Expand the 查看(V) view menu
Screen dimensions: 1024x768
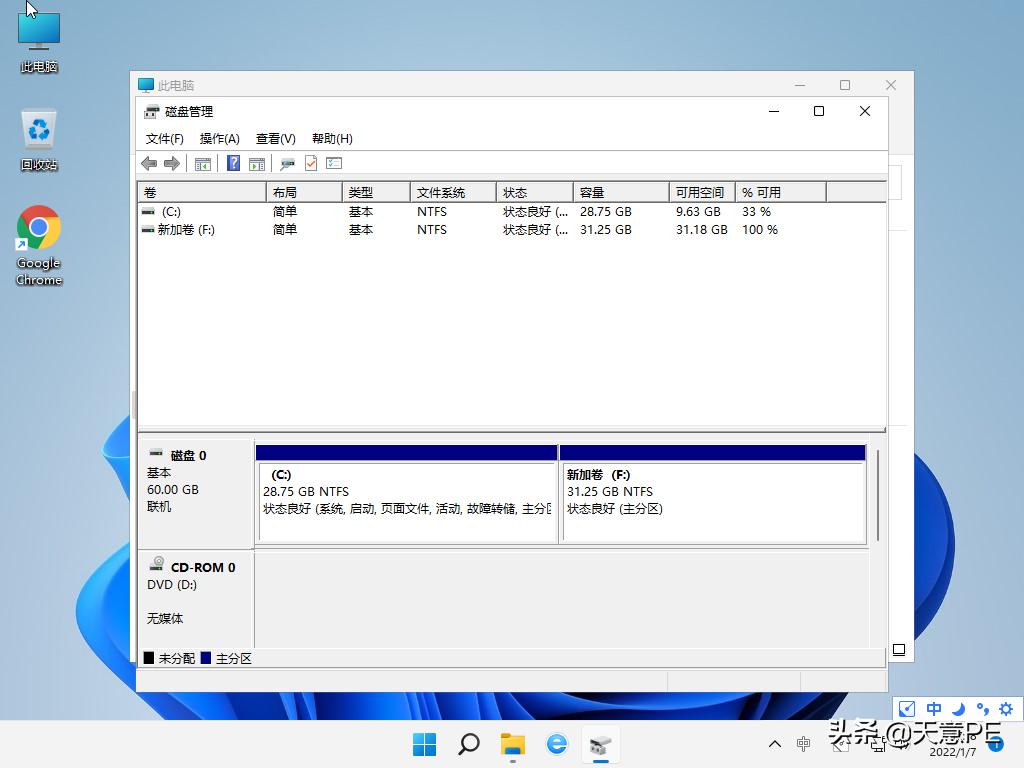click(x=275, y=138)
